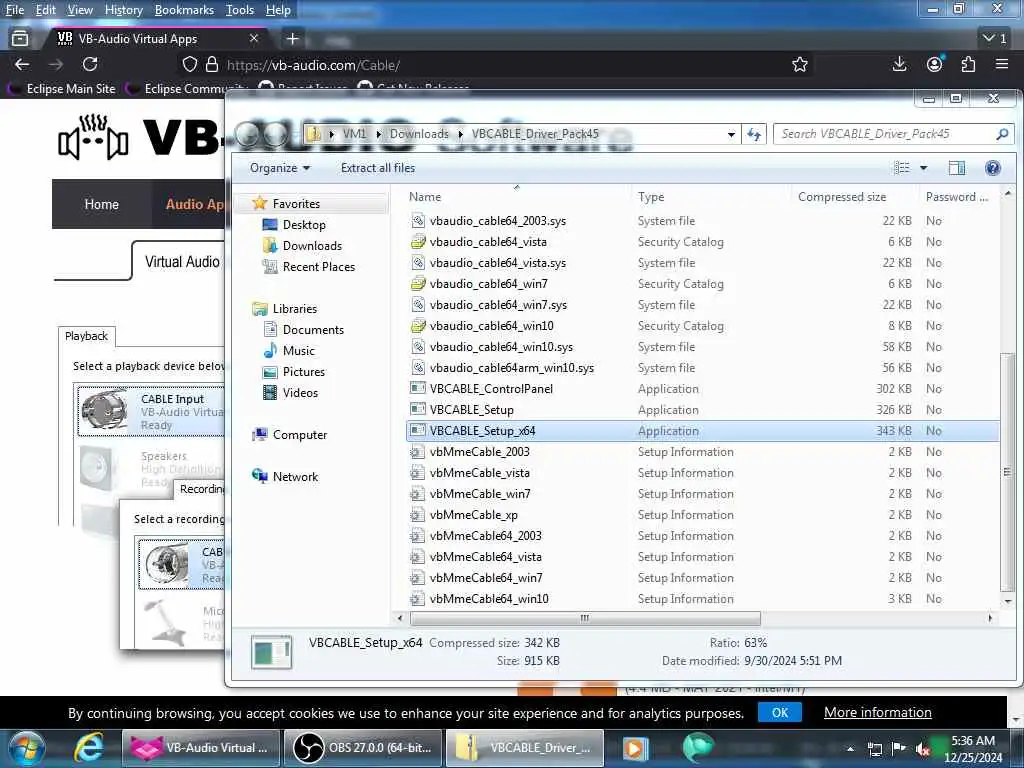
Task: Select VBCABLE_Setup_x64 application
Action: [x=482, y=431]
